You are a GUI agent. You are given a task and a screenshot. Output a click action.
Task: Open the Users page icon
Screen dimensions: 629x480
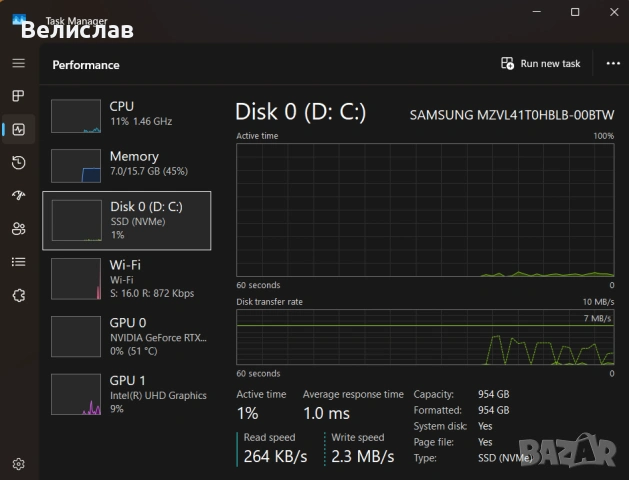pos(18,229)
